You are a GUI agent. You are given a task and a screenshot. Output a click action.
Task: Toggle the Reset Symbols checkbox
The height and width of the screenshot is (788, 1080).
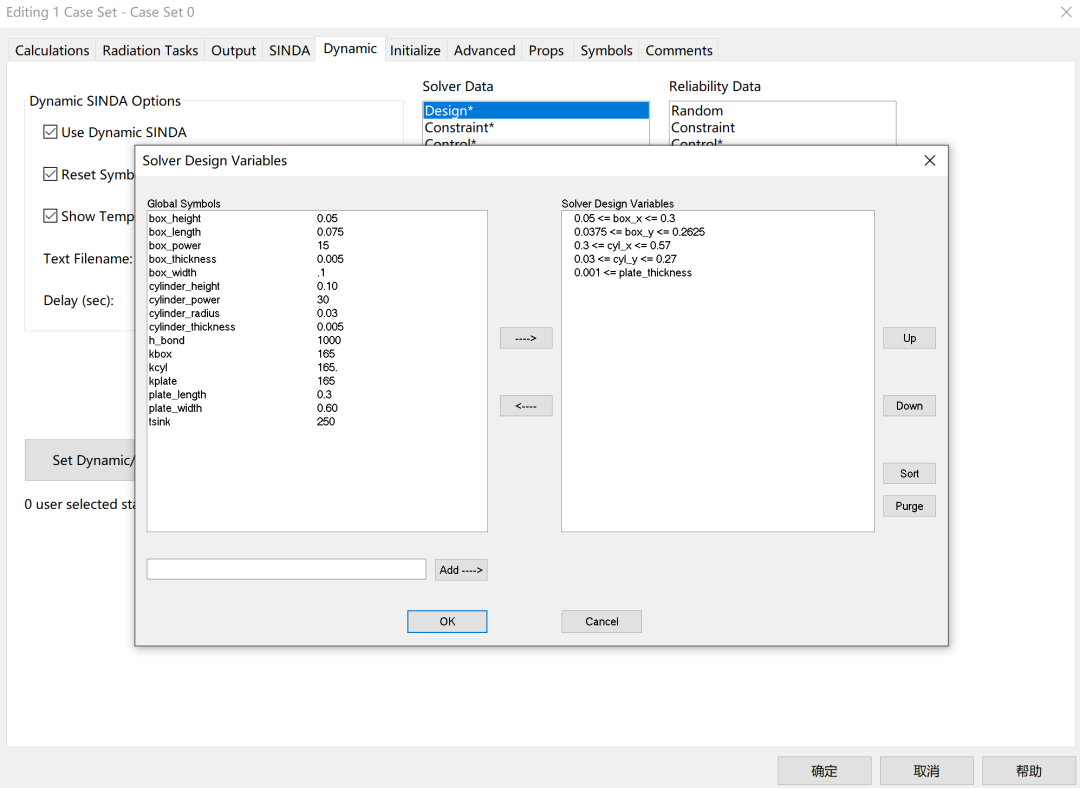(x=50, y=174)
